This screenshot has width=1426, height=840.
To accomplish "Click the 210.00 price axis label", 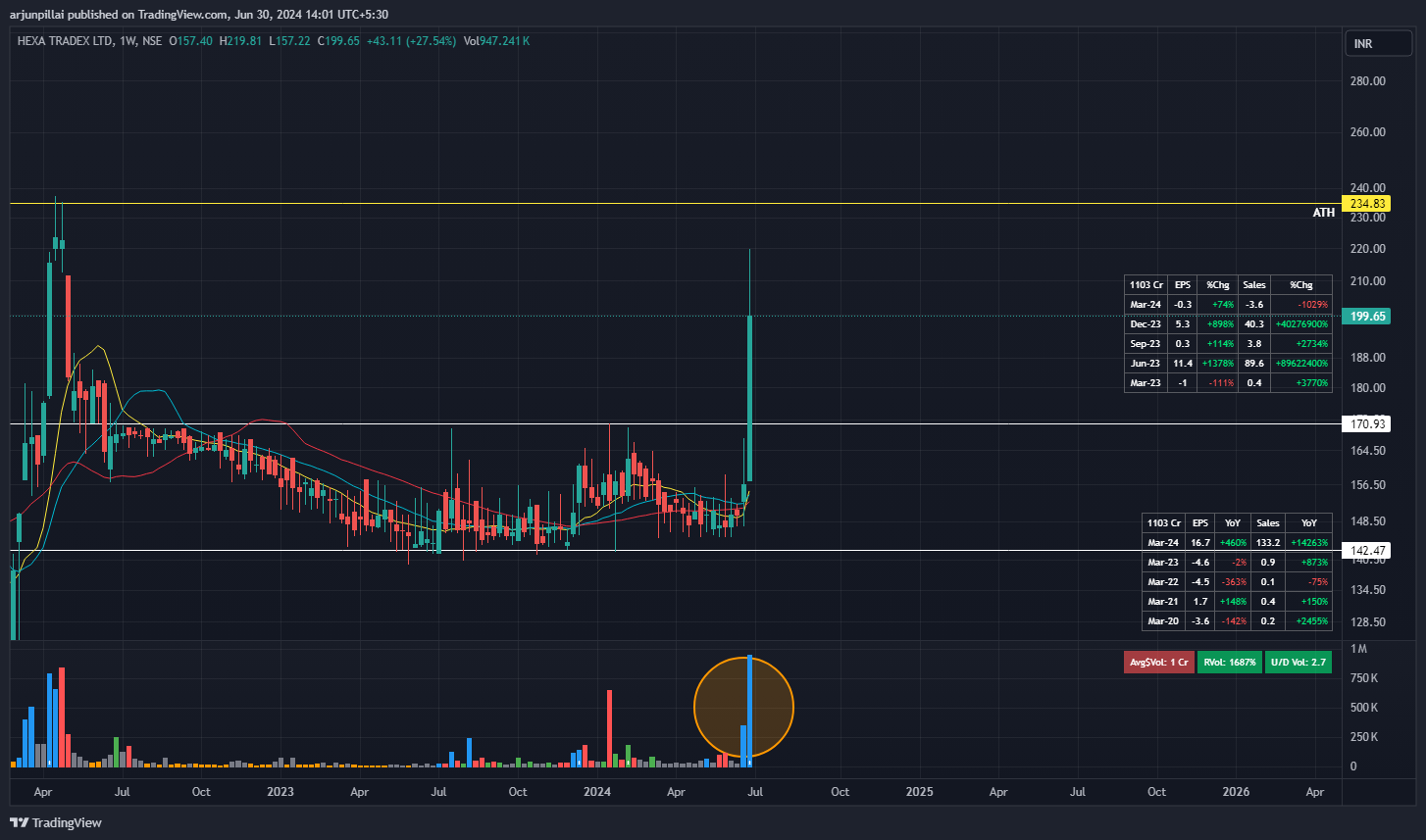I will point(1367,281).
